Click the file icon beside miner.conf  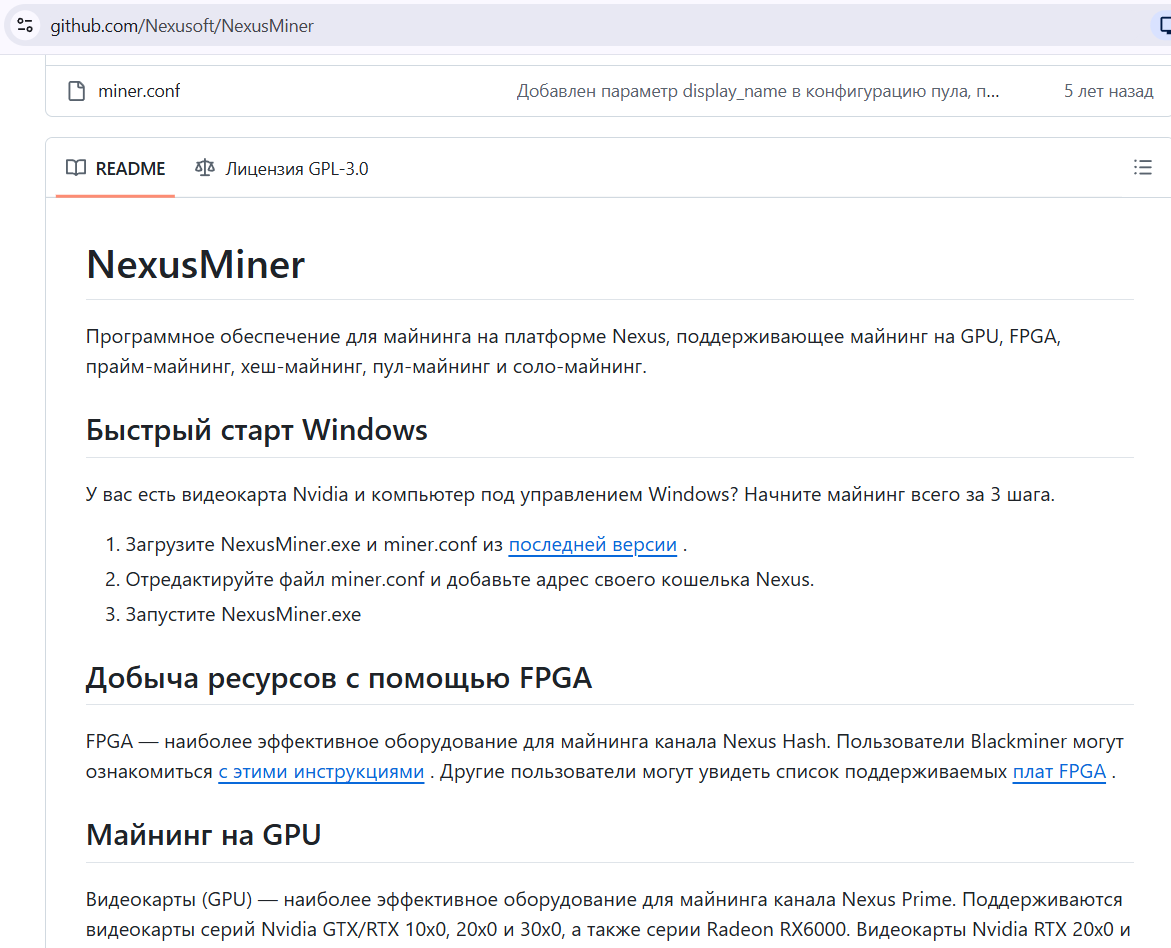(76, 91)
